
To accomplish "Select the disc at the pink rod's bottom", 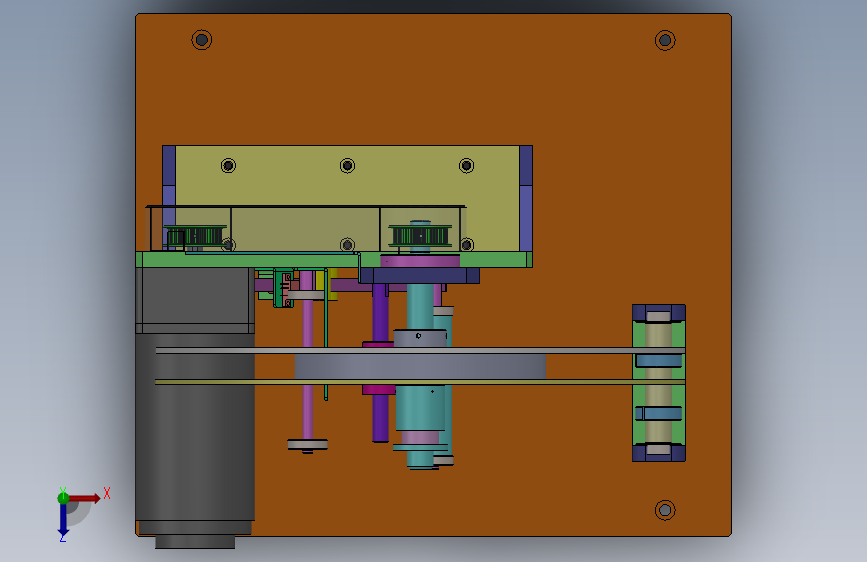I will (x=307, y=444).
